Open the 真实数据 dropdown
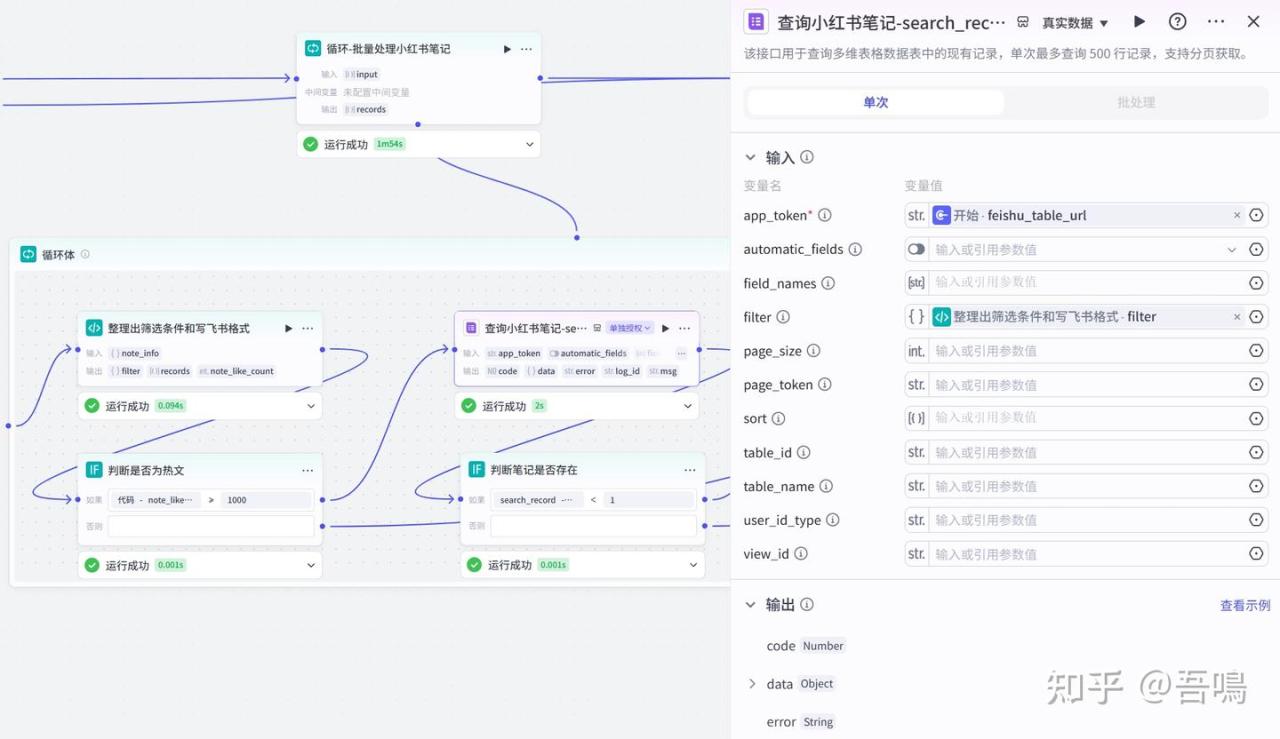Screen dimensions: 1280x739 point(1075,23)
